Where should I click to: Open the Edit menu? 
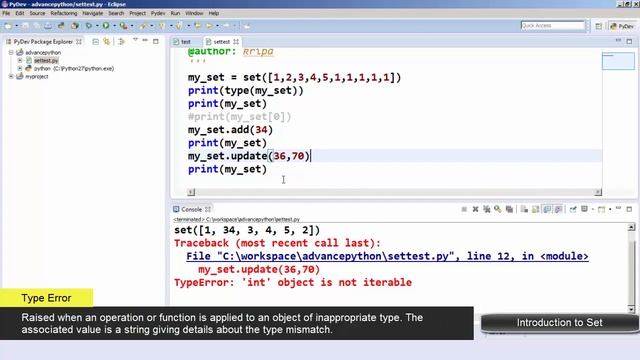point(20,13)
